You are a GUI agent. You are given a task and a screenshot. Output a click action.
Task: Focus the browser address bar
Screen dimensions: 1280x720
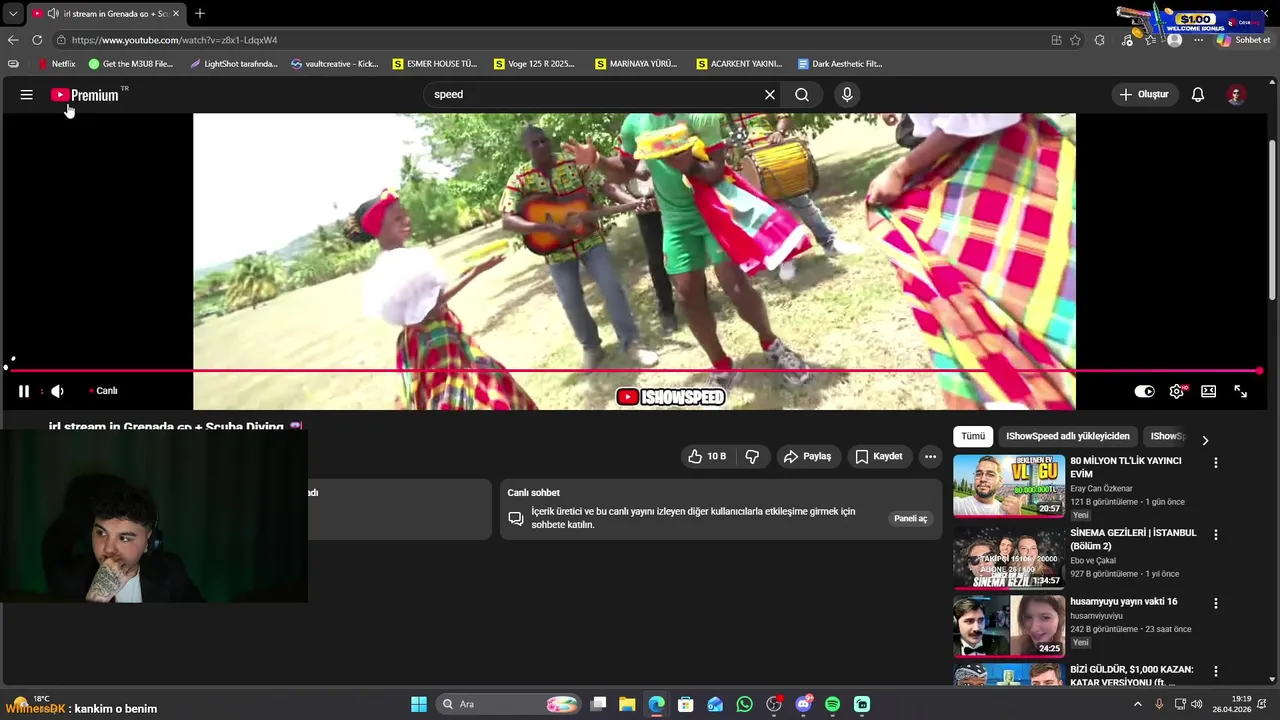click(550, 40)
